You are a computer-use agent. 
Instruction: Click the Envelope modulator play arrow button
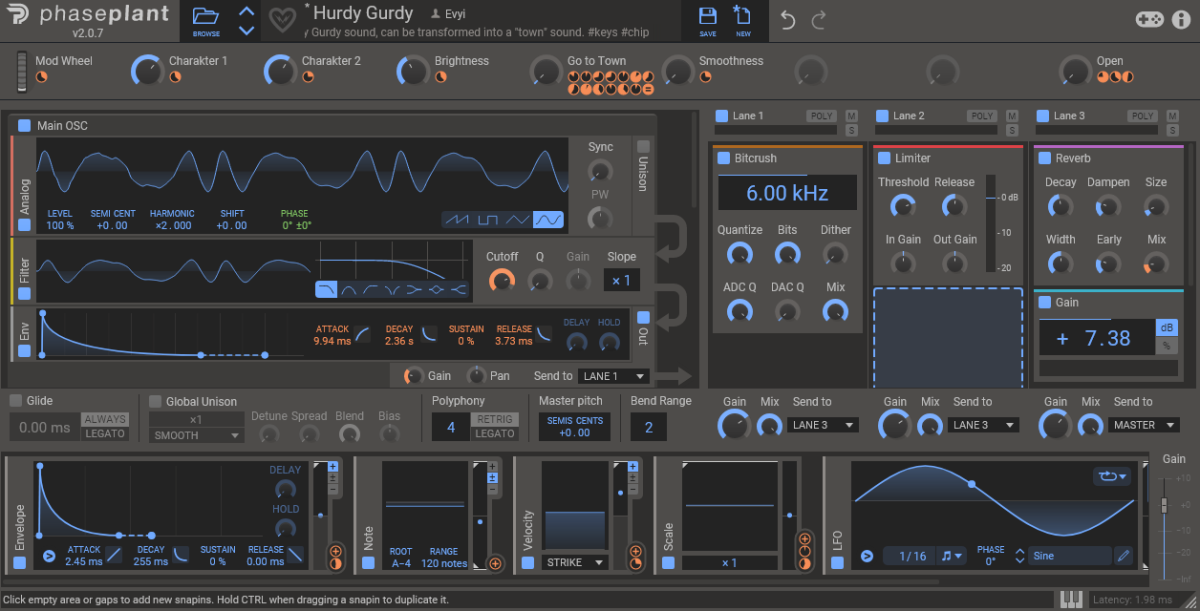pyautogui.click(x=49, y=556)
